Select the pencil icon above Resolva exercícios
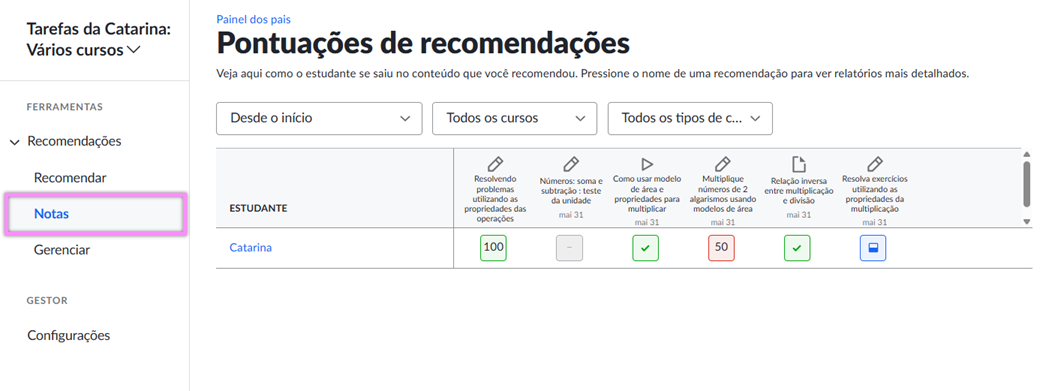Viewport: 1058px width, 391px height. point(874,163)
